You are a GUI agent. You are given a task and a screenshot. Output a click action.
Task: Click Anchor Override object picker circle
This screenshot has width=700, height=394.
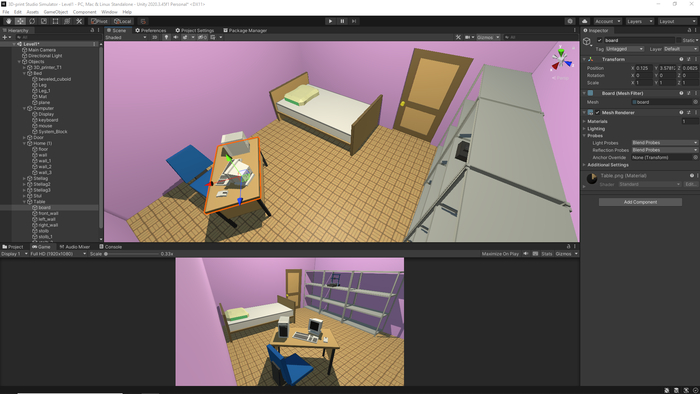[x=695, y=158]
